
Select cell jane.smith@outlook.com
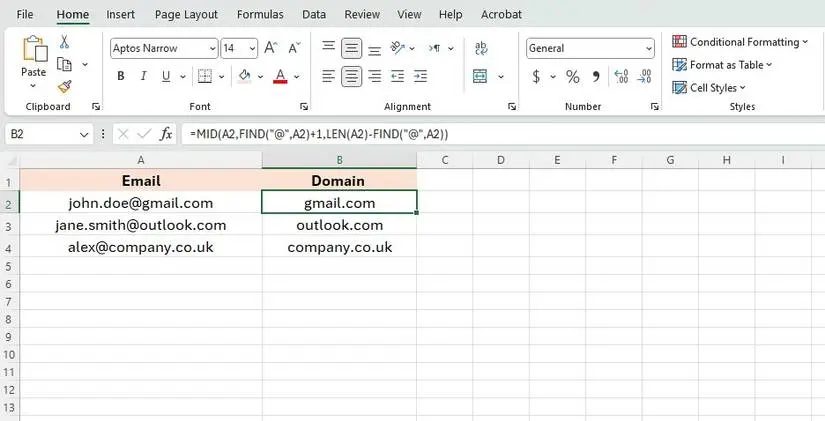(141, 225)
